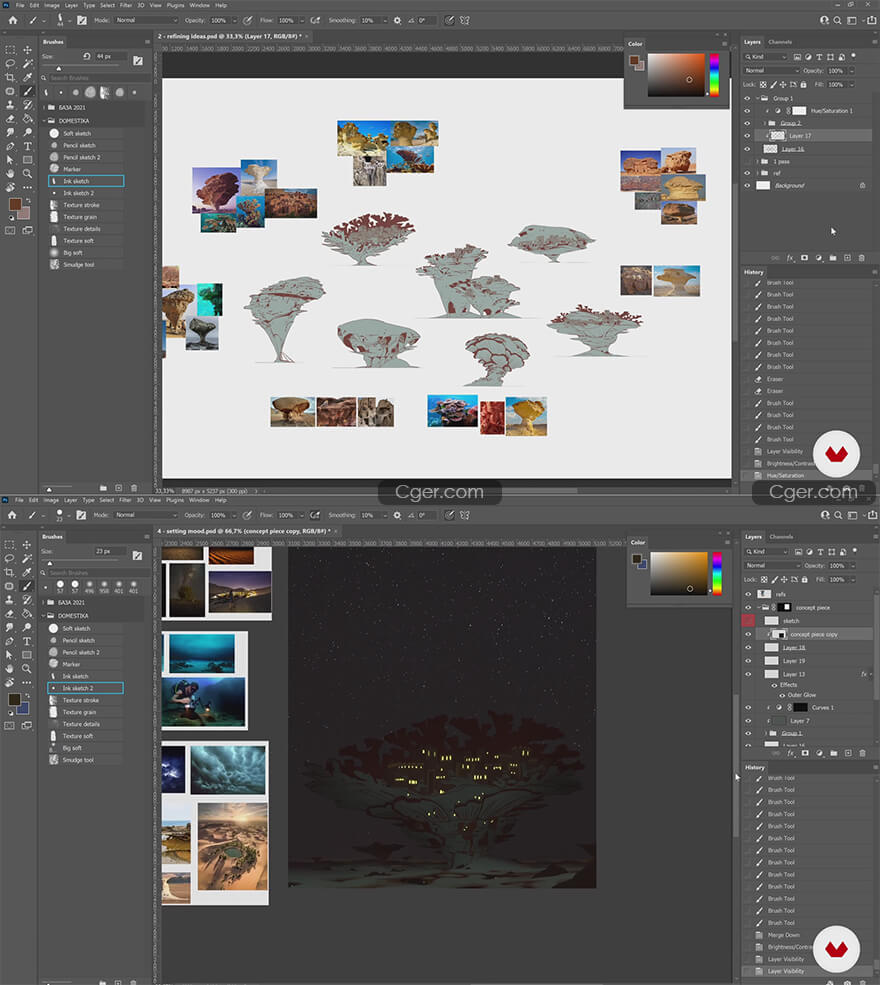Click the smoothing gear icon in the upper options bar
880x985 pixels.
397,20
